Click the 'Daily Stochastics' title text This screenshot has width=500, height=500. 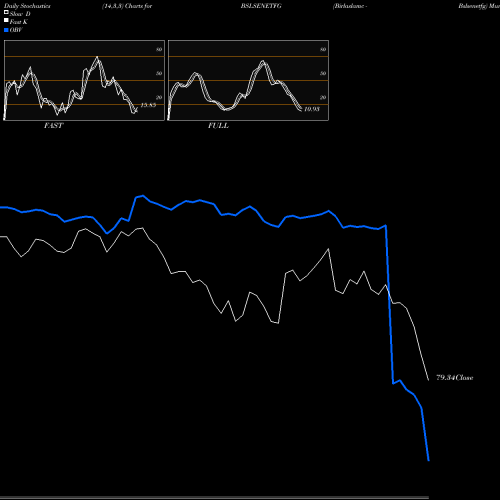click(x=27, y=6)
